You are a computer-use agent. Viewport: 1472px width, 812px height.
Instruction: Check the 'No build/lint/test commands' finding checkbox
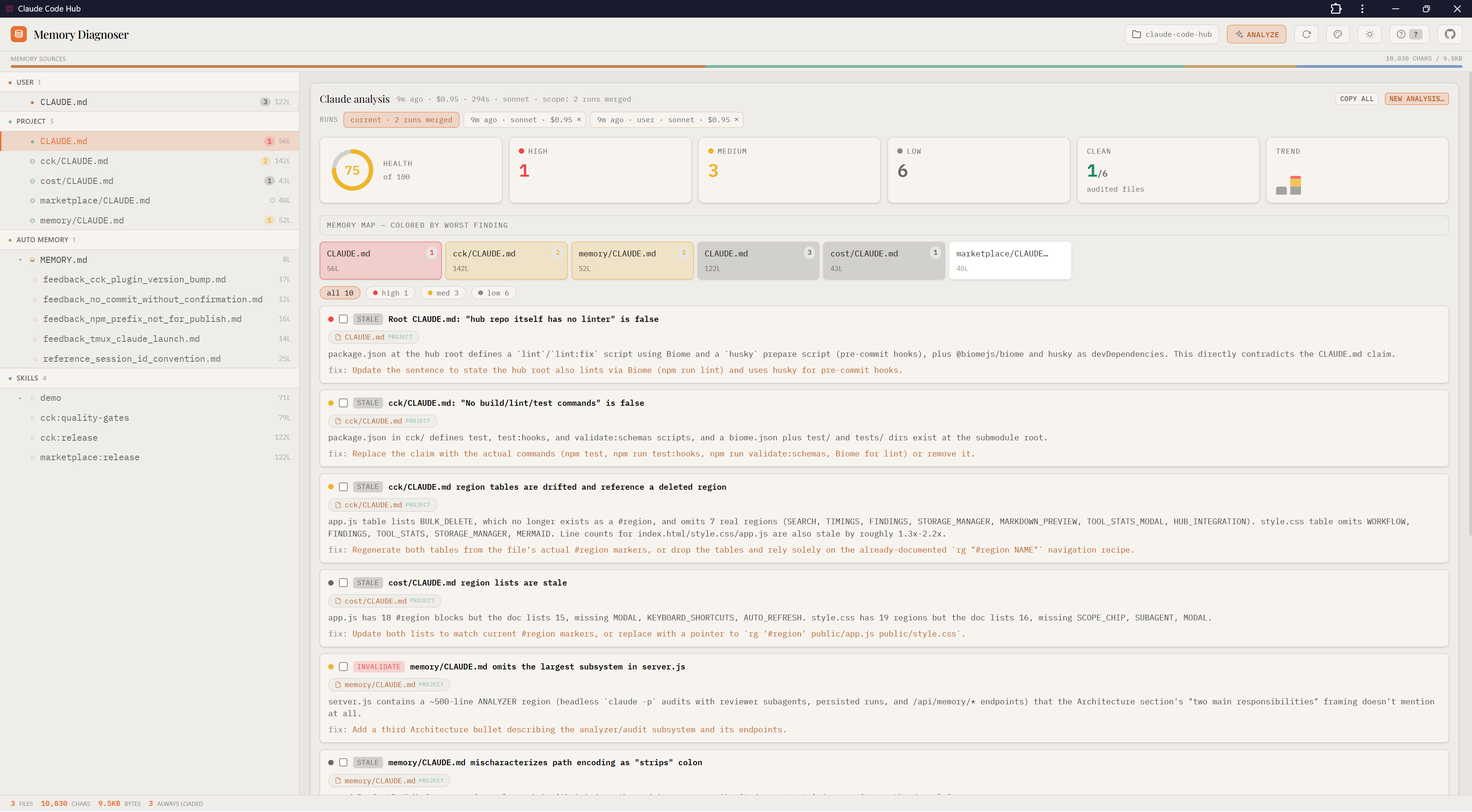344,403
